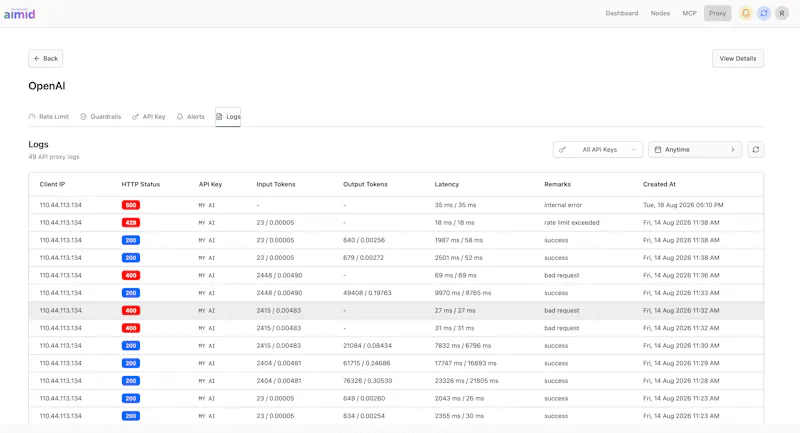
Task: Click the 'rate limit exceeded' remark
Action: [x=572, y=222]
